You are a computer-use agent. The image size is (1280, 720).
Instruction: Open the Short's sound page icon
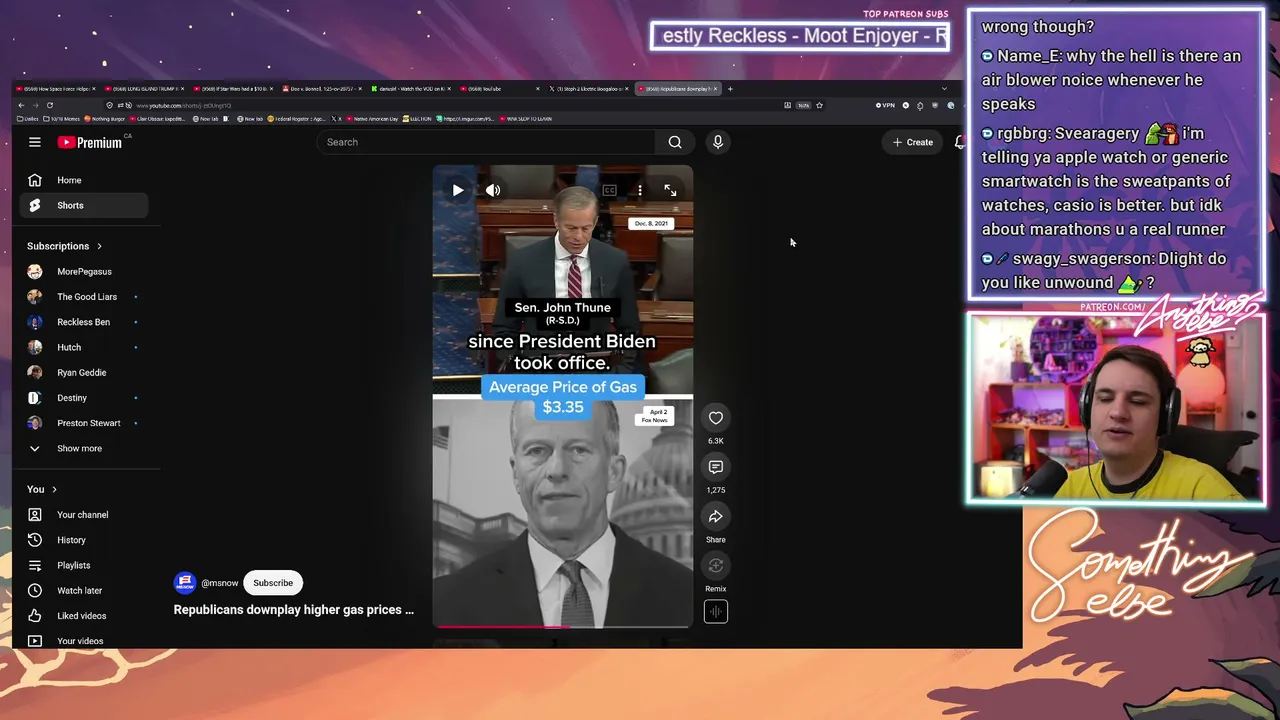[716, 611]
